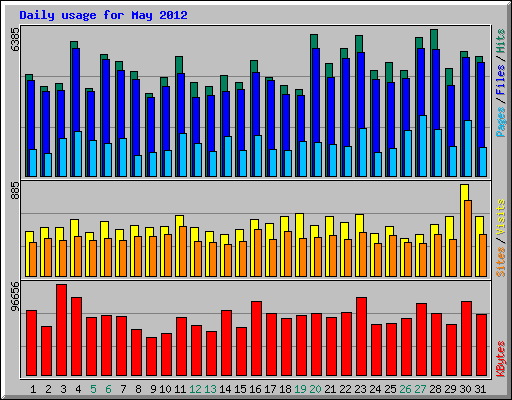The width and height of the screenshot is (512, 400).
Task: Select the orange Sites bar for day 30
Action: point(468,238)
